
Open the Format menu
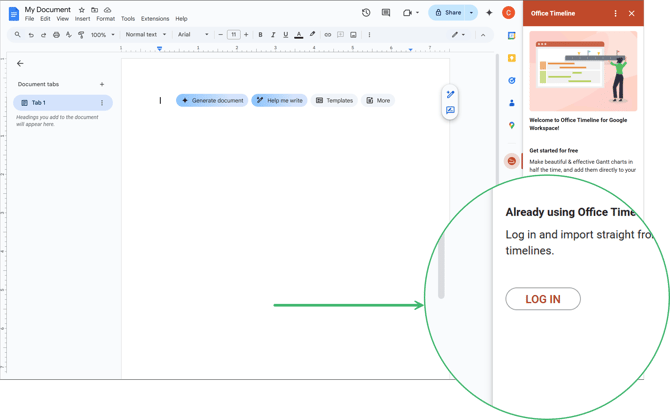pyautogui.click(x=106, y=19)
